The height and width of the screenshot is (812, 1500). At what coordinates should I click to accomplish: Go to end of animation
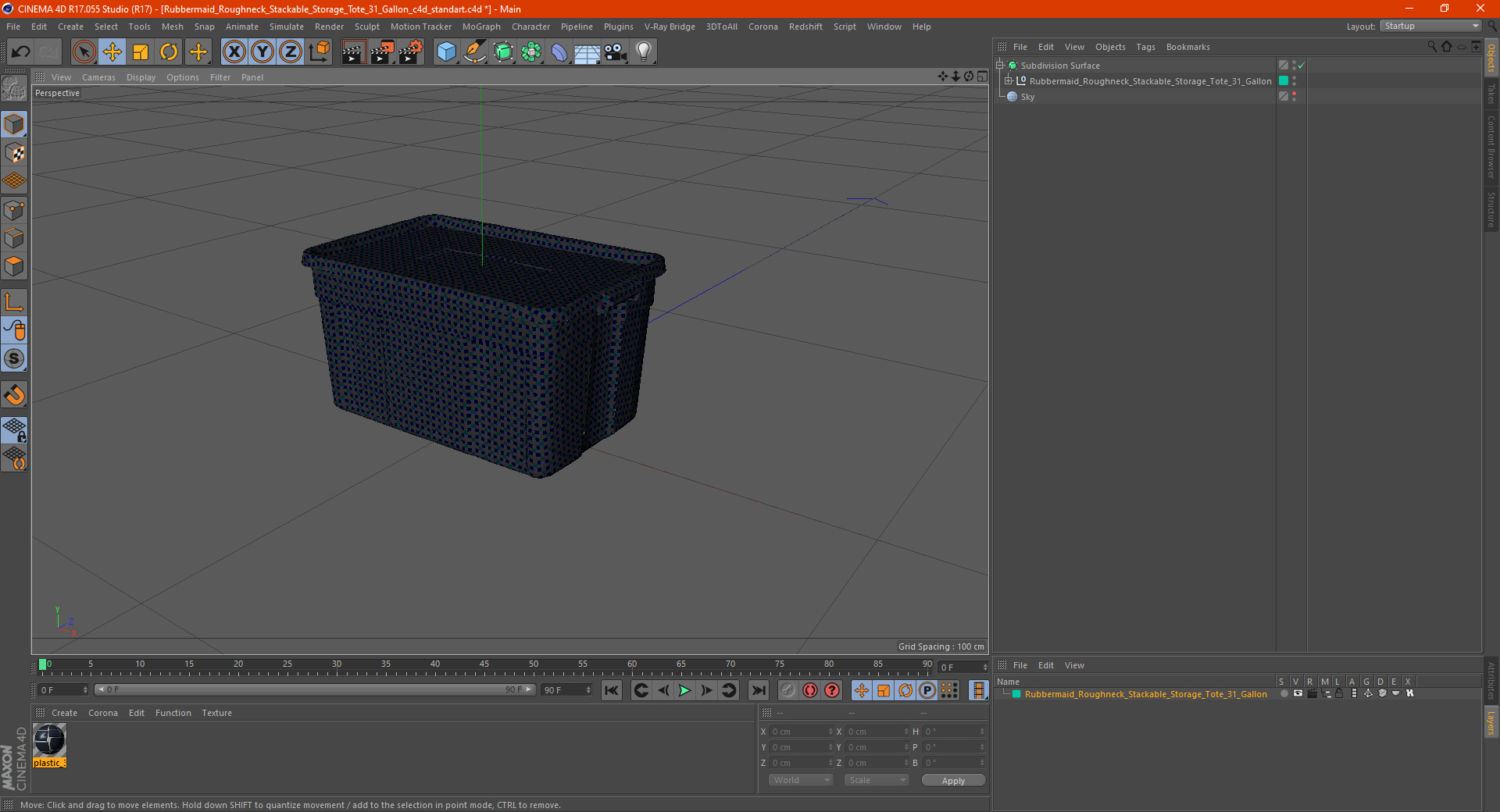point(759,690)
